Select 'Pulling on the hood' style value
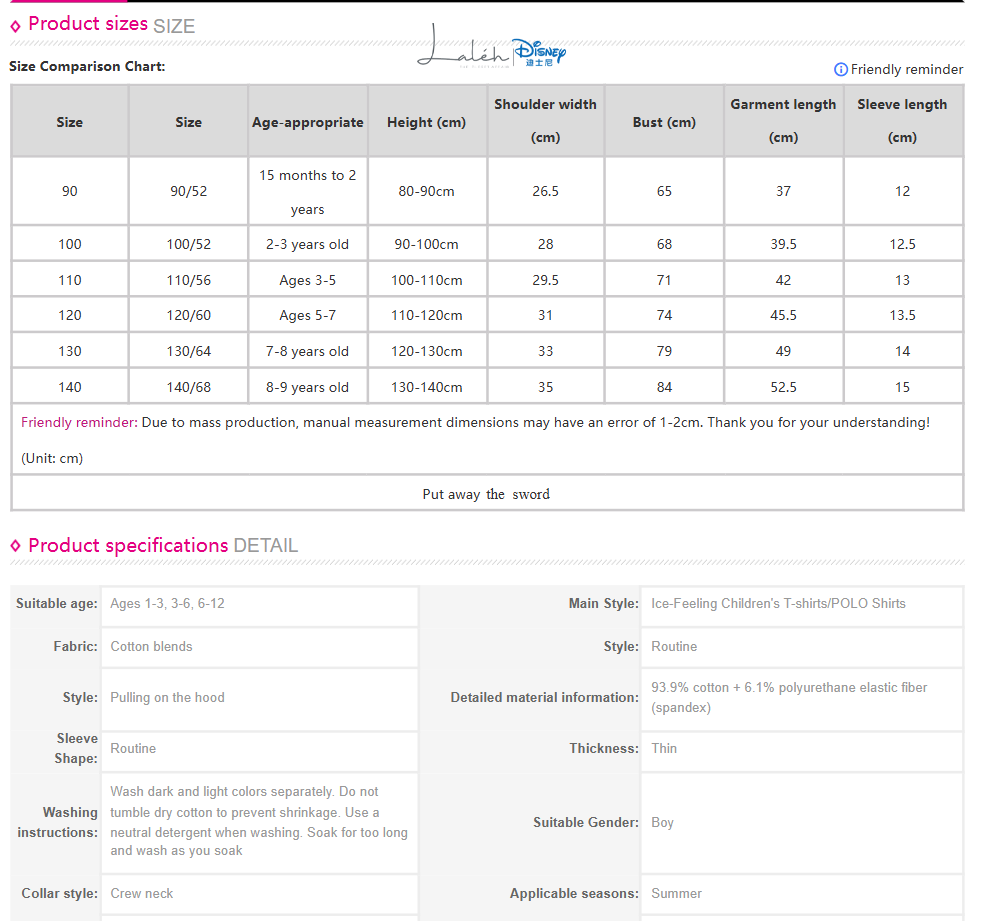Image resolution: width=984 pixels, height=921 pixels. [168, 698]
